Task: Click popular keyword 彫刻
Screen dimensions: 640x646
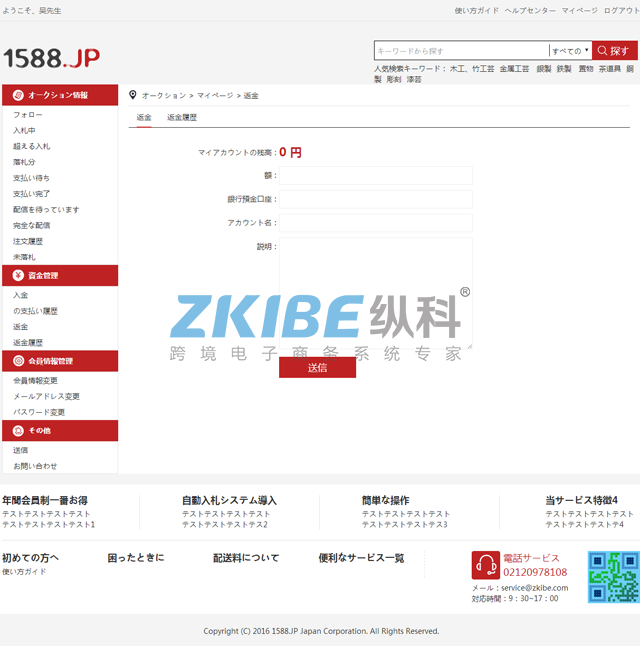Action: click(394, 80)
